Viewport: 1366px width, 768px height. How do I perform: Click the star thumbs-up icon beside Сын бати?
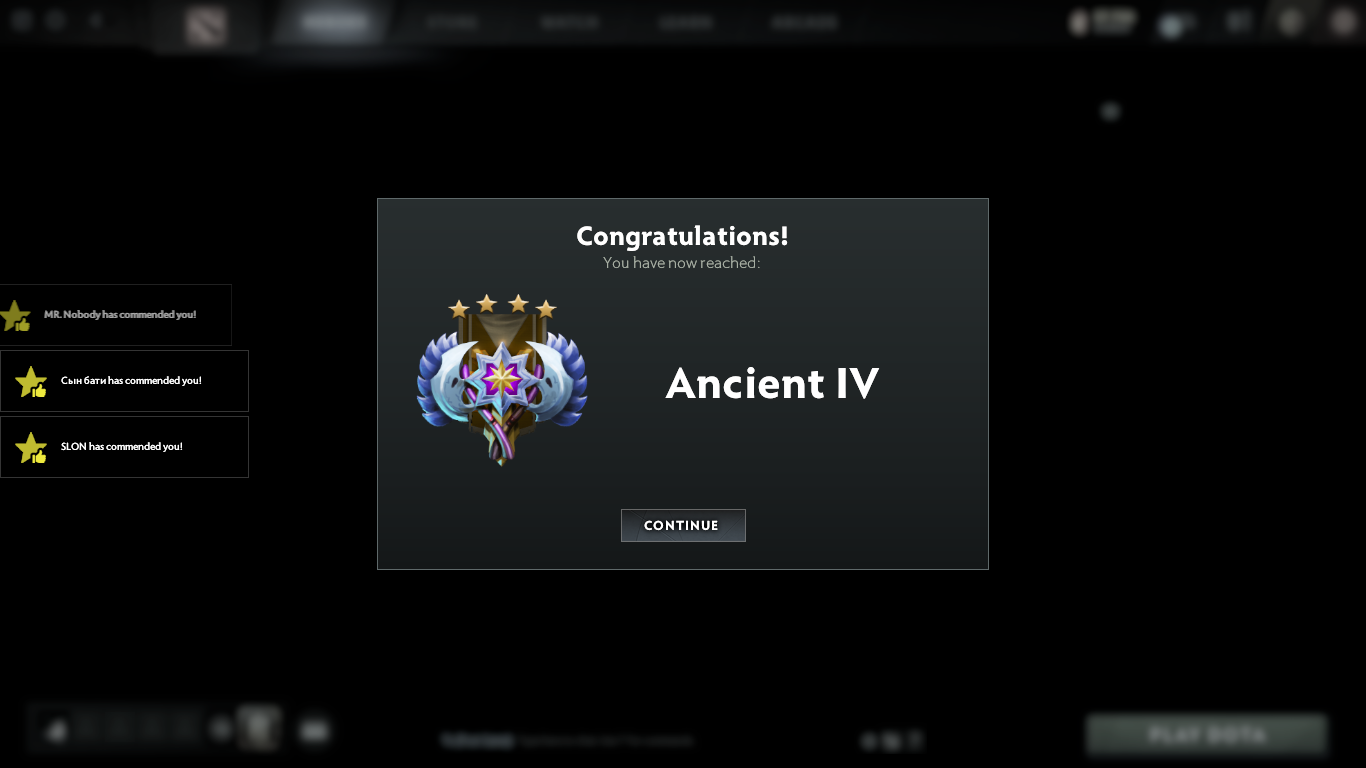[x=31, y=382]
